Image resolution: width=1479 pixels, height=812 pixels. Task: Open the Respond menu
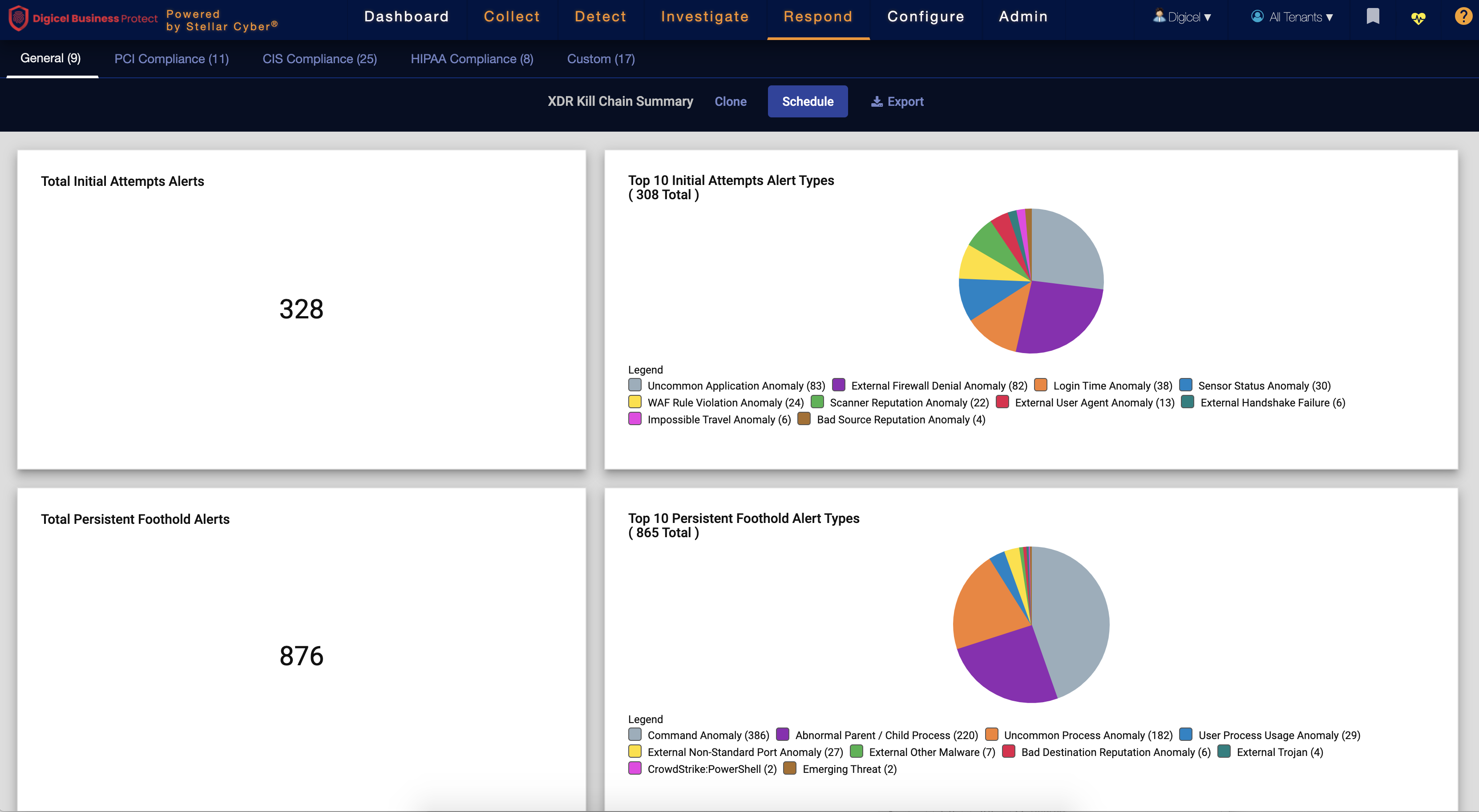[x=818, y=16]
